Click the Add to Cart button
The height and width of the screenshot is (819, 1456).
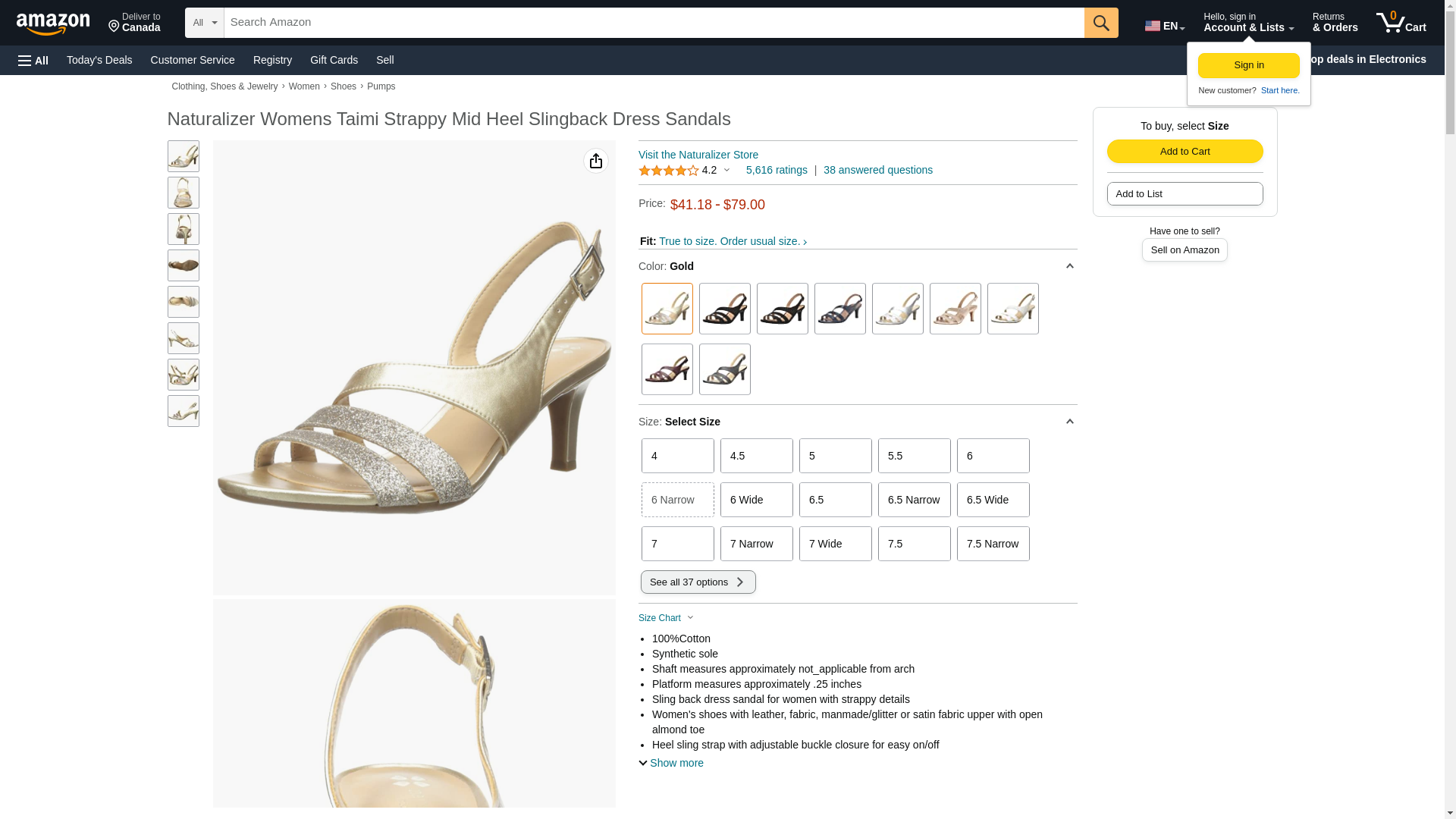tap(1185, 151)
